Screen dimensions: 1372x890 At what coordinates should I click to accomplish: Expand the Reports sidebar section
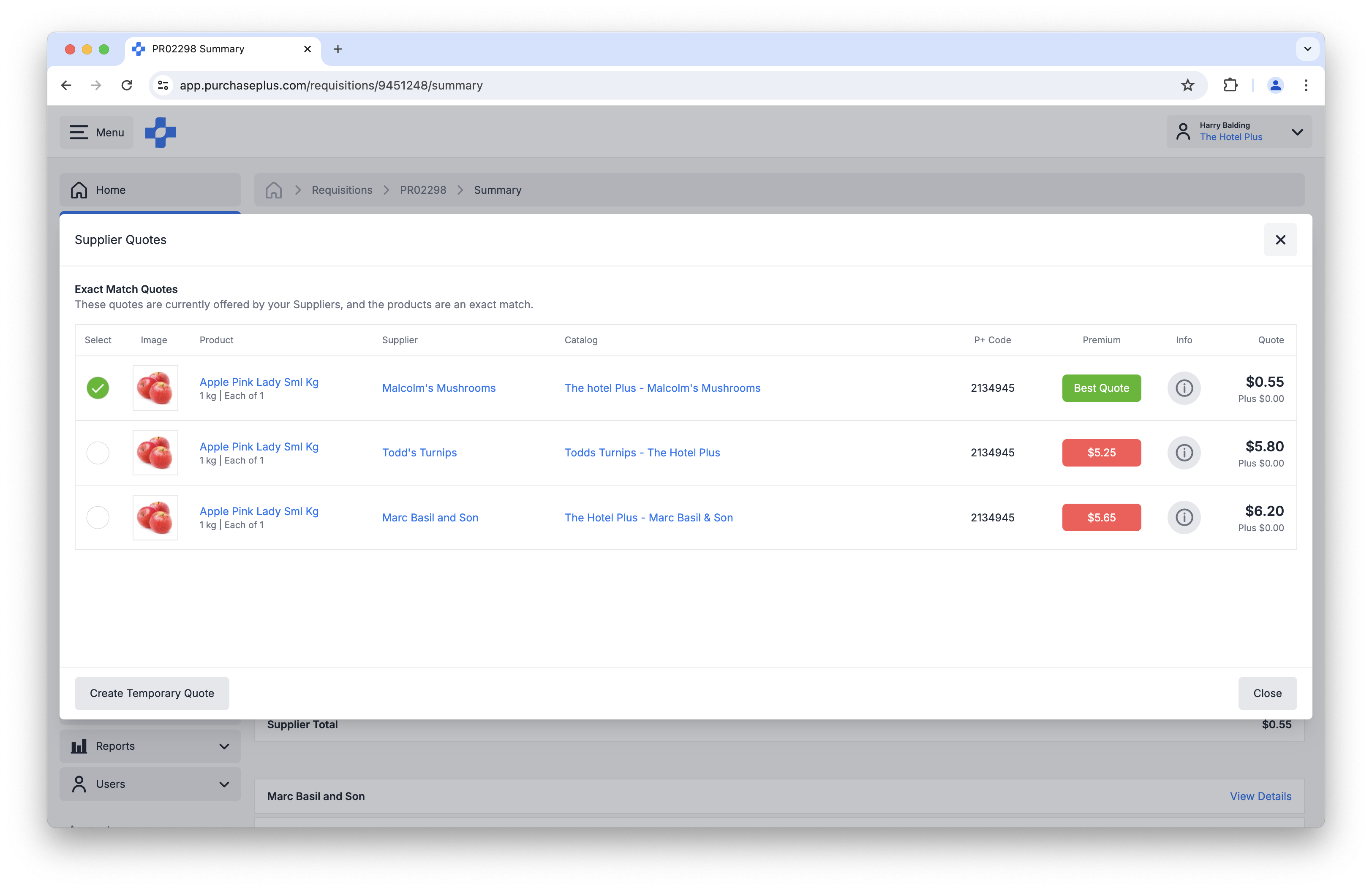coord(224,746)
